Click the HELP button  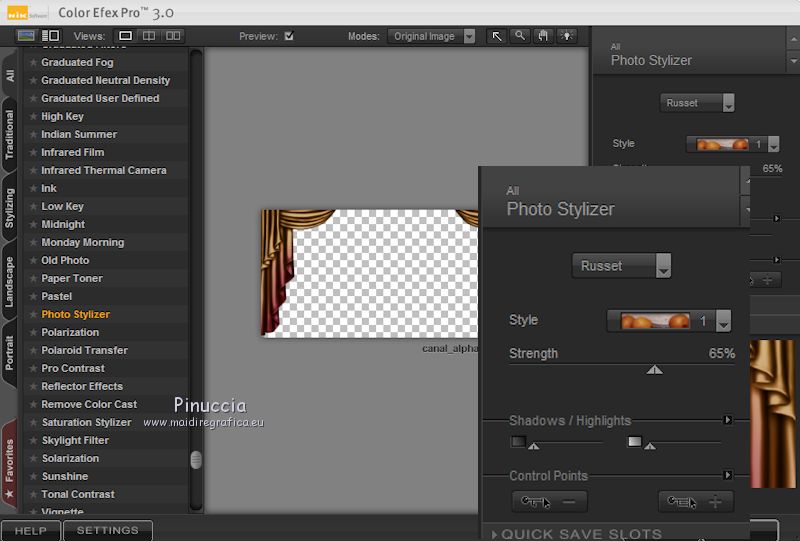pos(31,531)
